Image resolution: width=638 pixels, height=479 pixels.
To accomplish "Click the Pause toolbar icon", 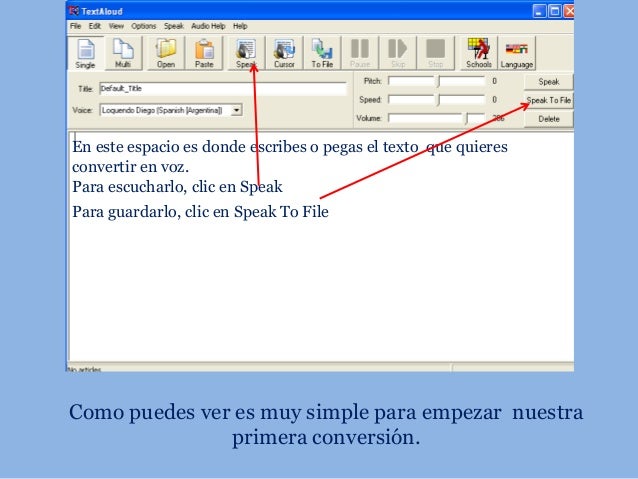I will (360, 53).
